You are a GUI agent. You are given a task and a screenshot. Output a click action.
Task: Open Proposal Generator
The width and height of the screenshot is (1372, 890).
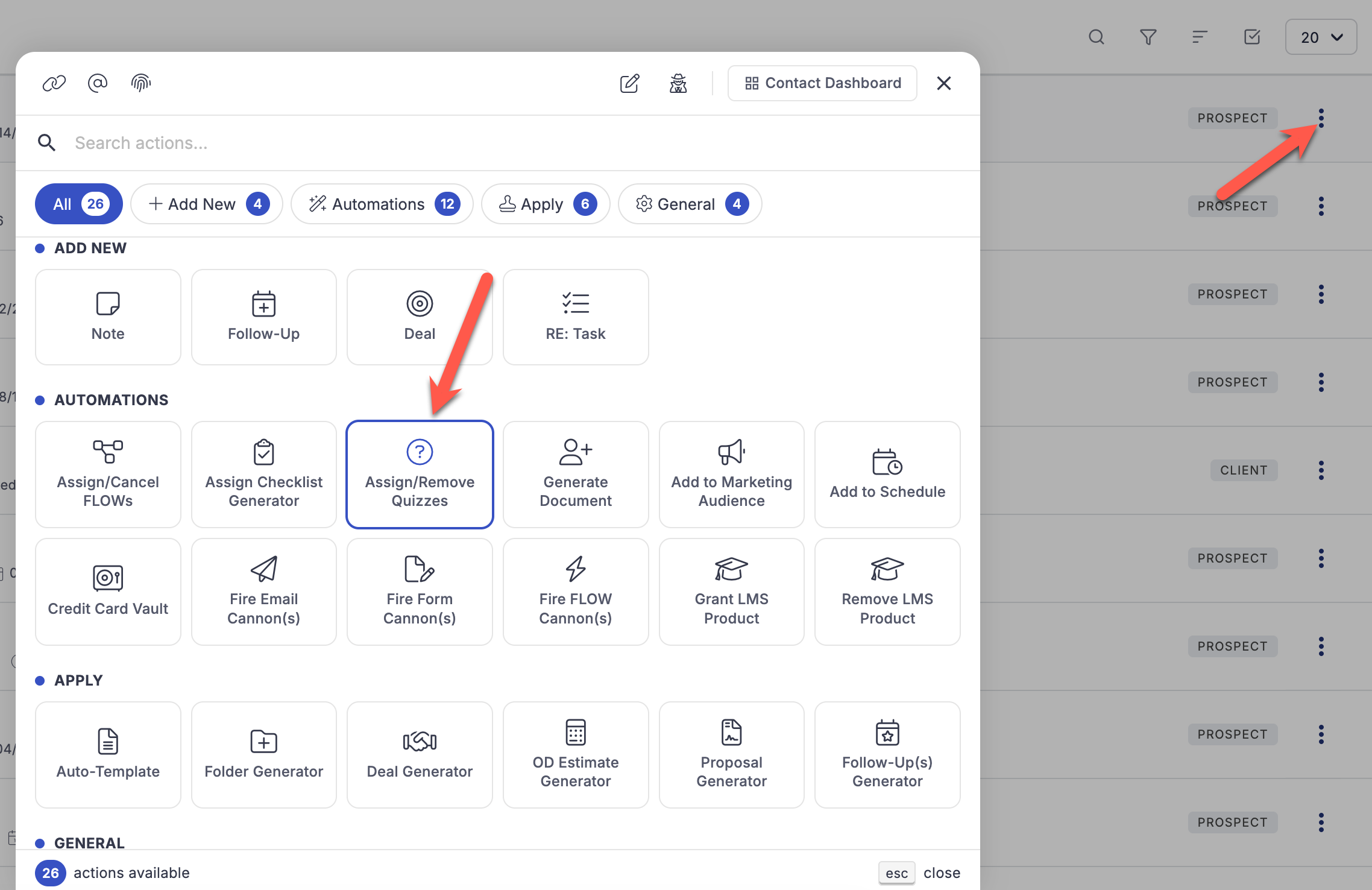732,755
